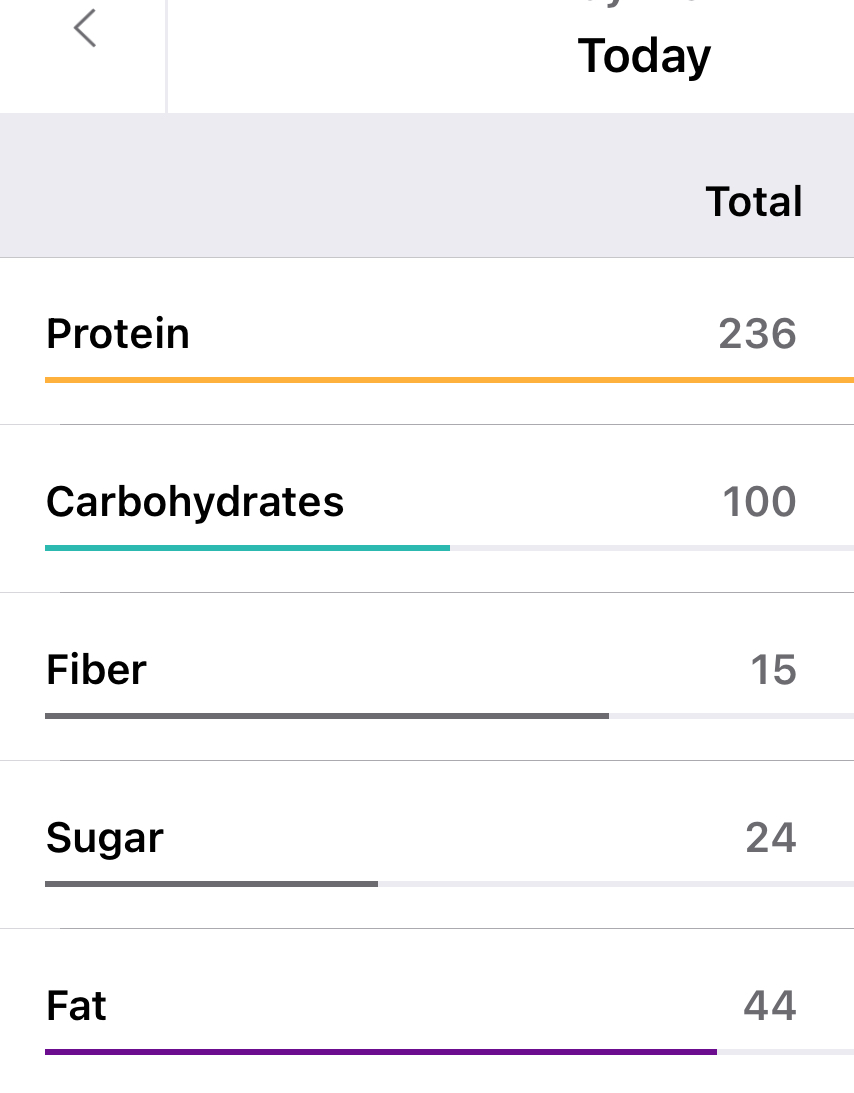854x1093 pixels.
Task: Tap the back chevron arrow
Action: point(85,28)
